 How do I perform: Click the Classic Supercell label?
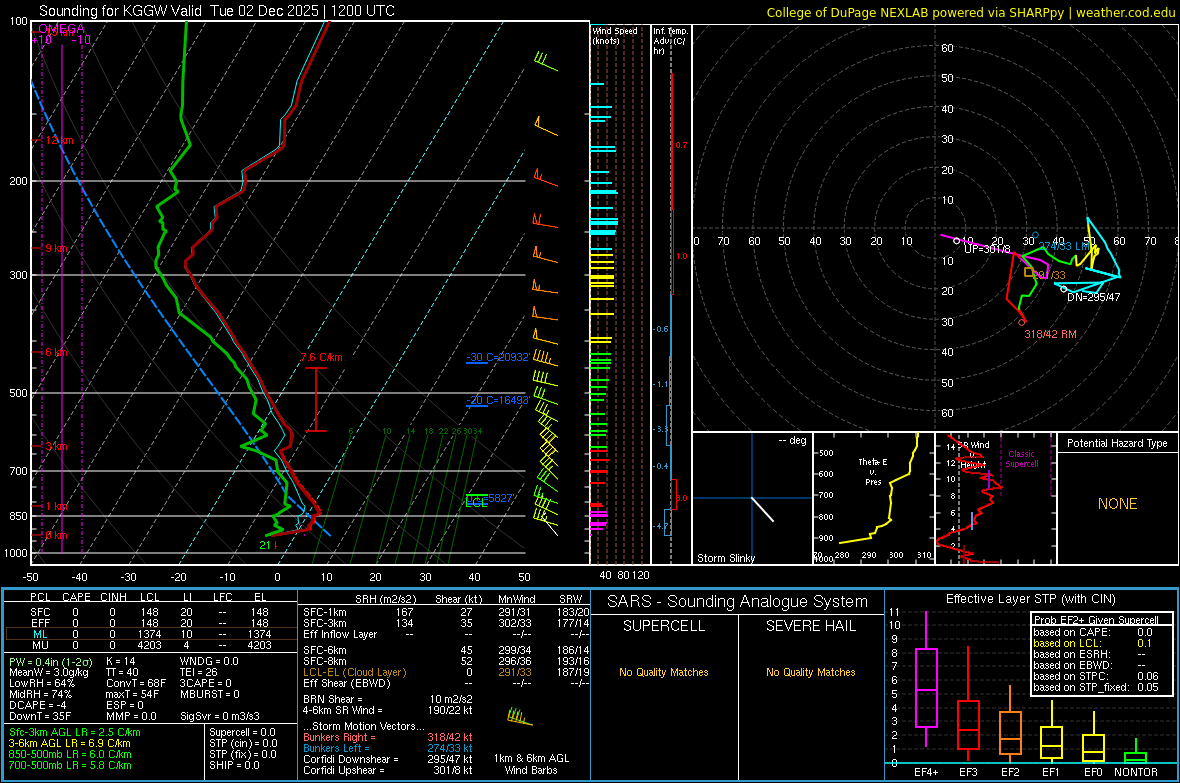(1021, 459)
